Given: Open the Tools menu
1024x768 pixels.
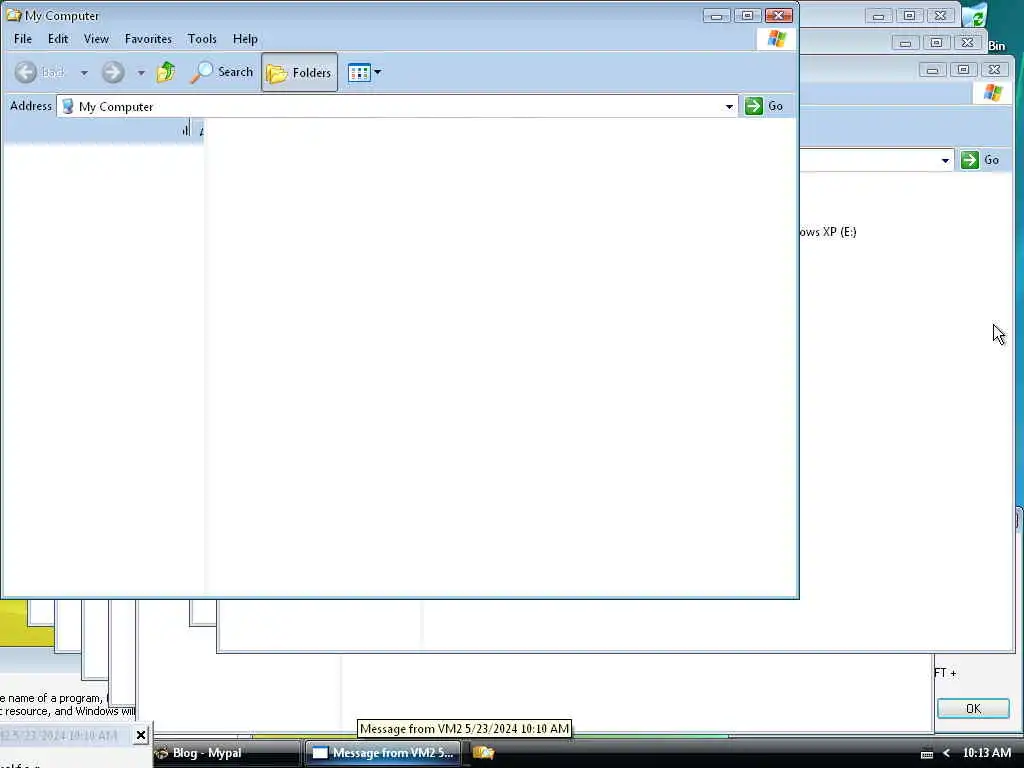Looking at the screenshot, I should [x=202, y=39].
